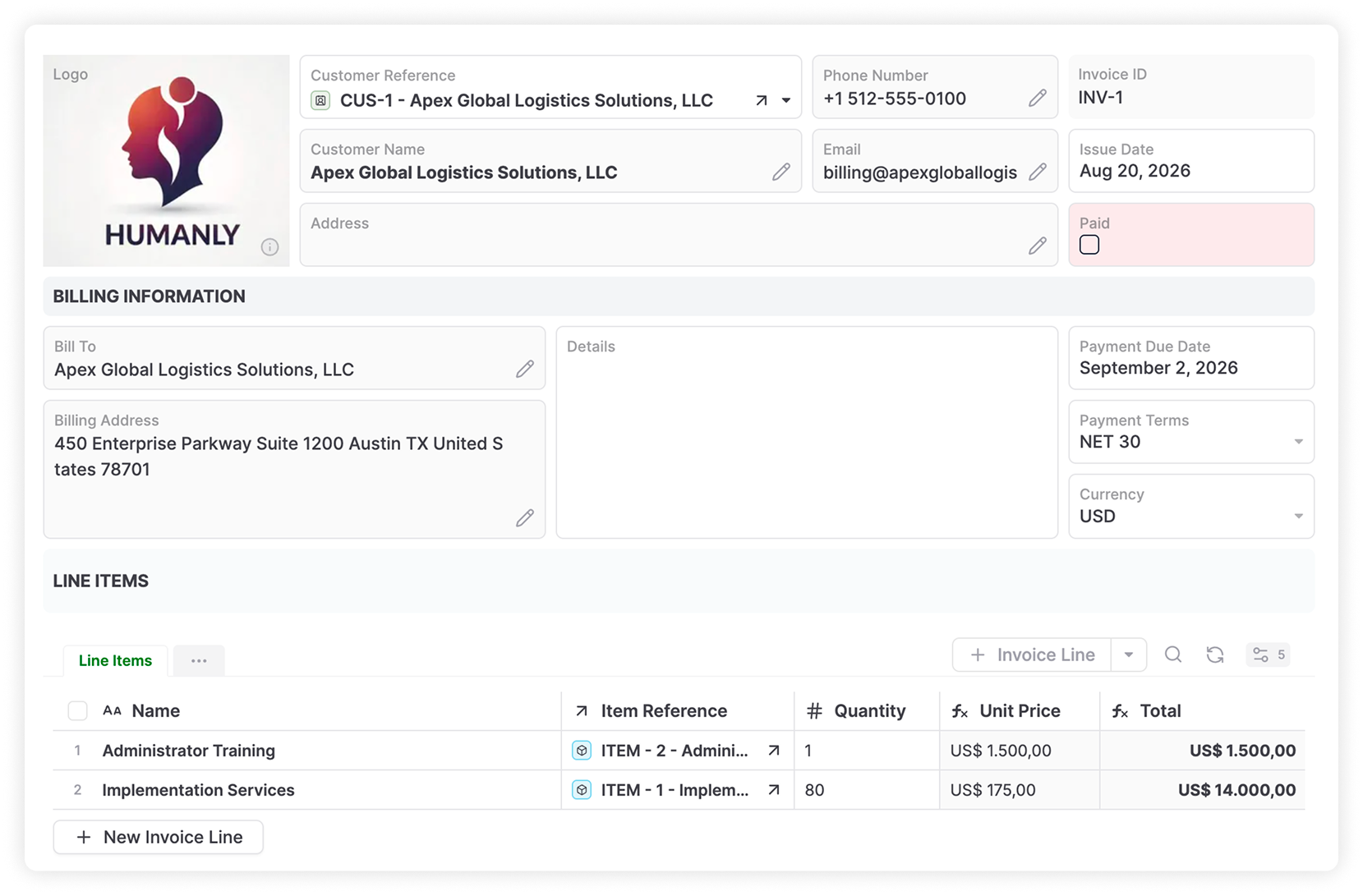Search line items with the magnifier icon
The height and width of the screenshot is (896, 1363).
1173,655
